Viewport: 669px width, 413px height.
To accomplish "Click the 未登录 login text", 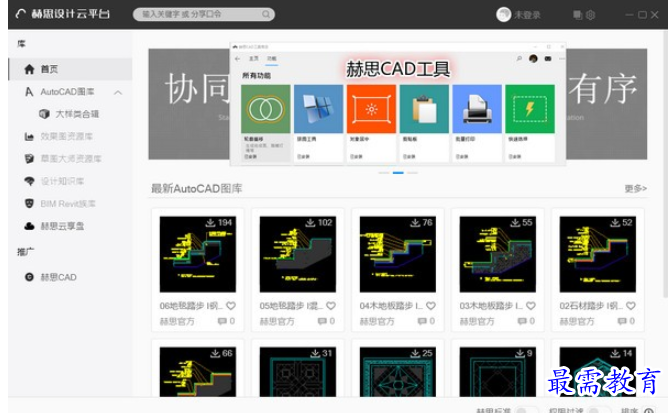I will pyautogui.click(x=527, y=15).
